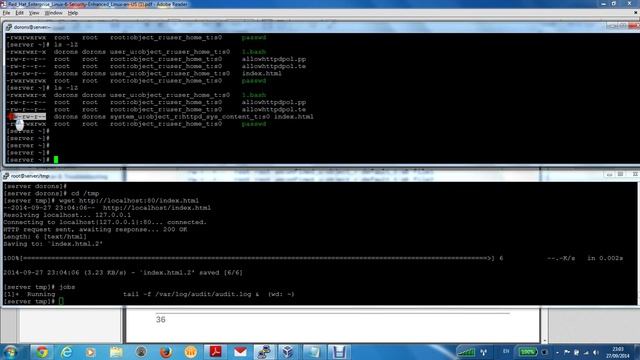Viewport: 640px width, 360px height.
Task: Click the 100% battery indicator
Action: (527, 352)
